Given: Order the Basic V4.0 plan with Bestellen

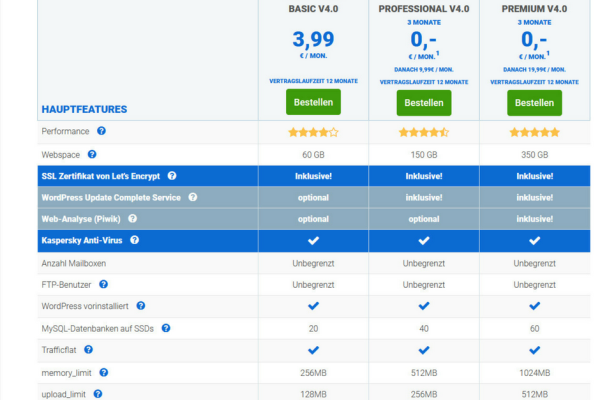Looking at the screenshot, I should pos(313,102).
